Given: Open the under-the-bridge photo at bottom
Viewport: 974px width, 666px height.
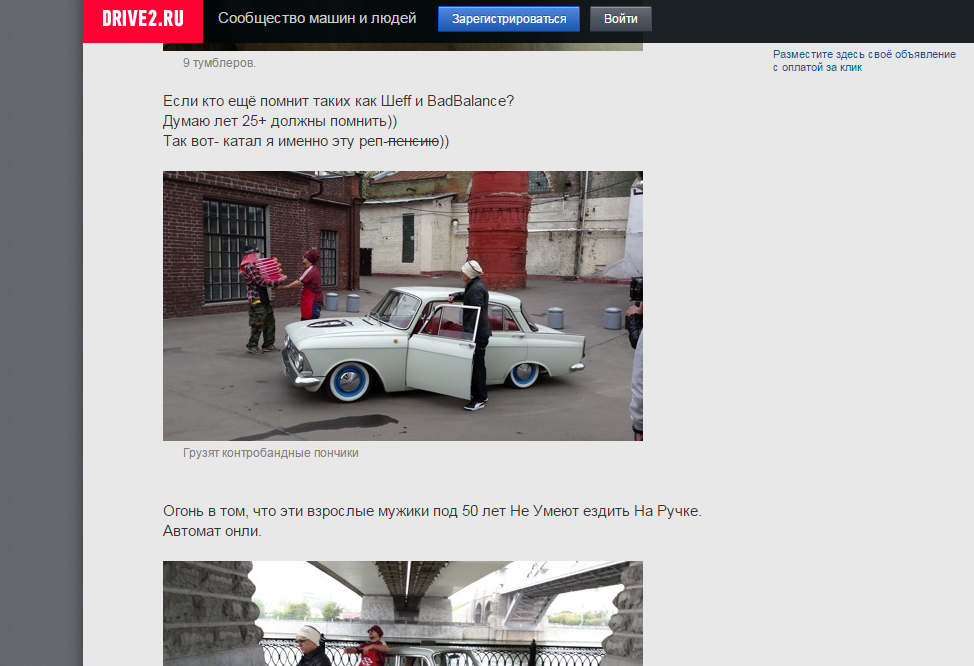Looking at the screenshot, I should click(x=403, y=613).
